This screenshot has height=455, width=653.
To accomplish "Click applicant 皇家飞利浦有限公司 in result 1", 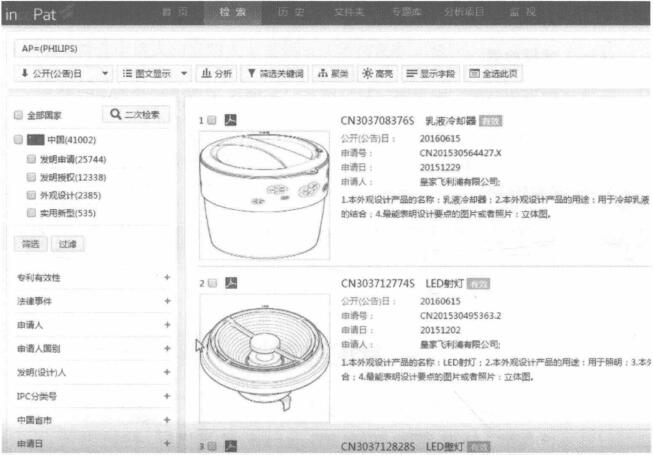I will pyautogui.click(x=460, y=182).
